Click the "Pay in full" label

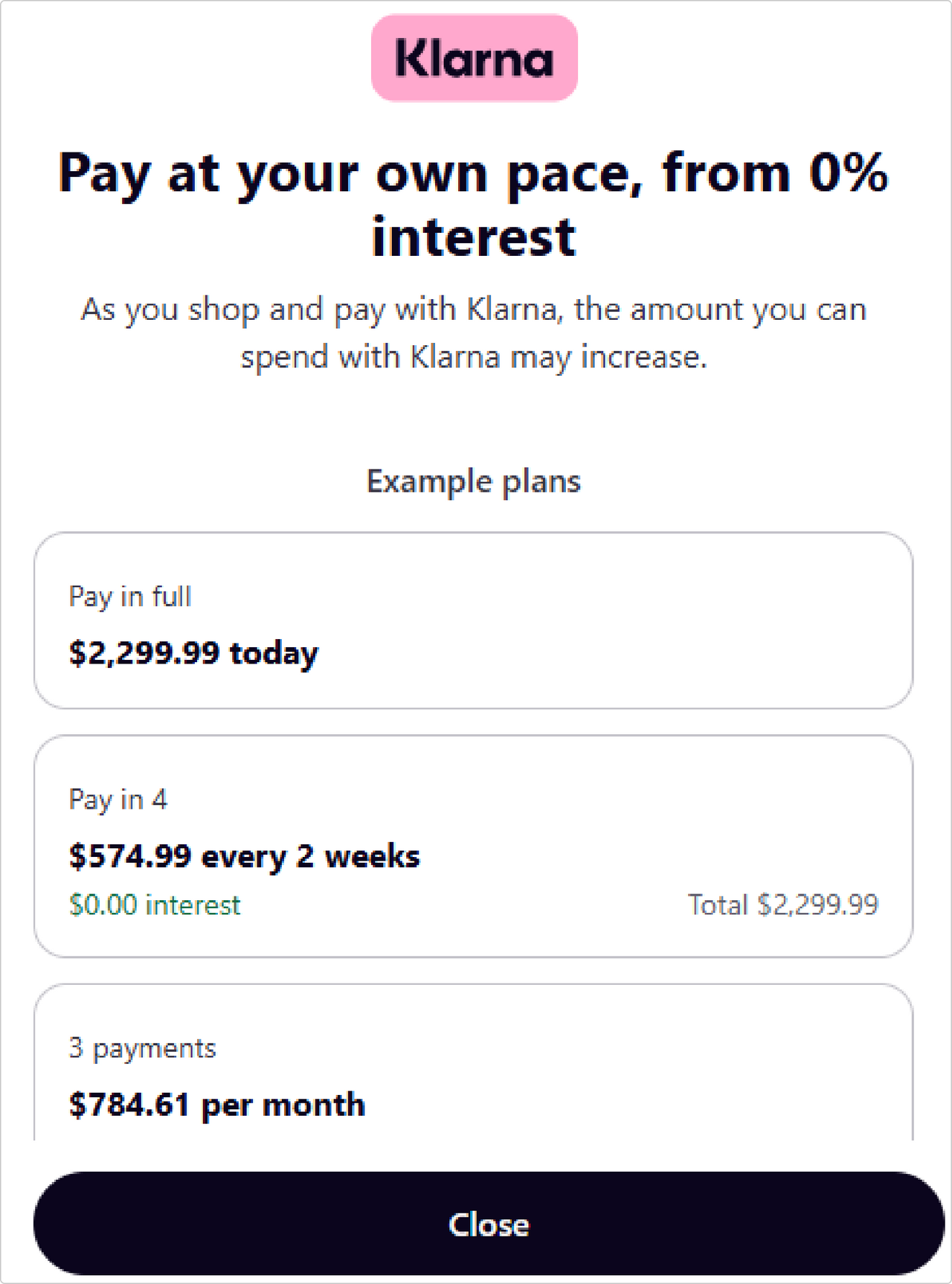130,597
